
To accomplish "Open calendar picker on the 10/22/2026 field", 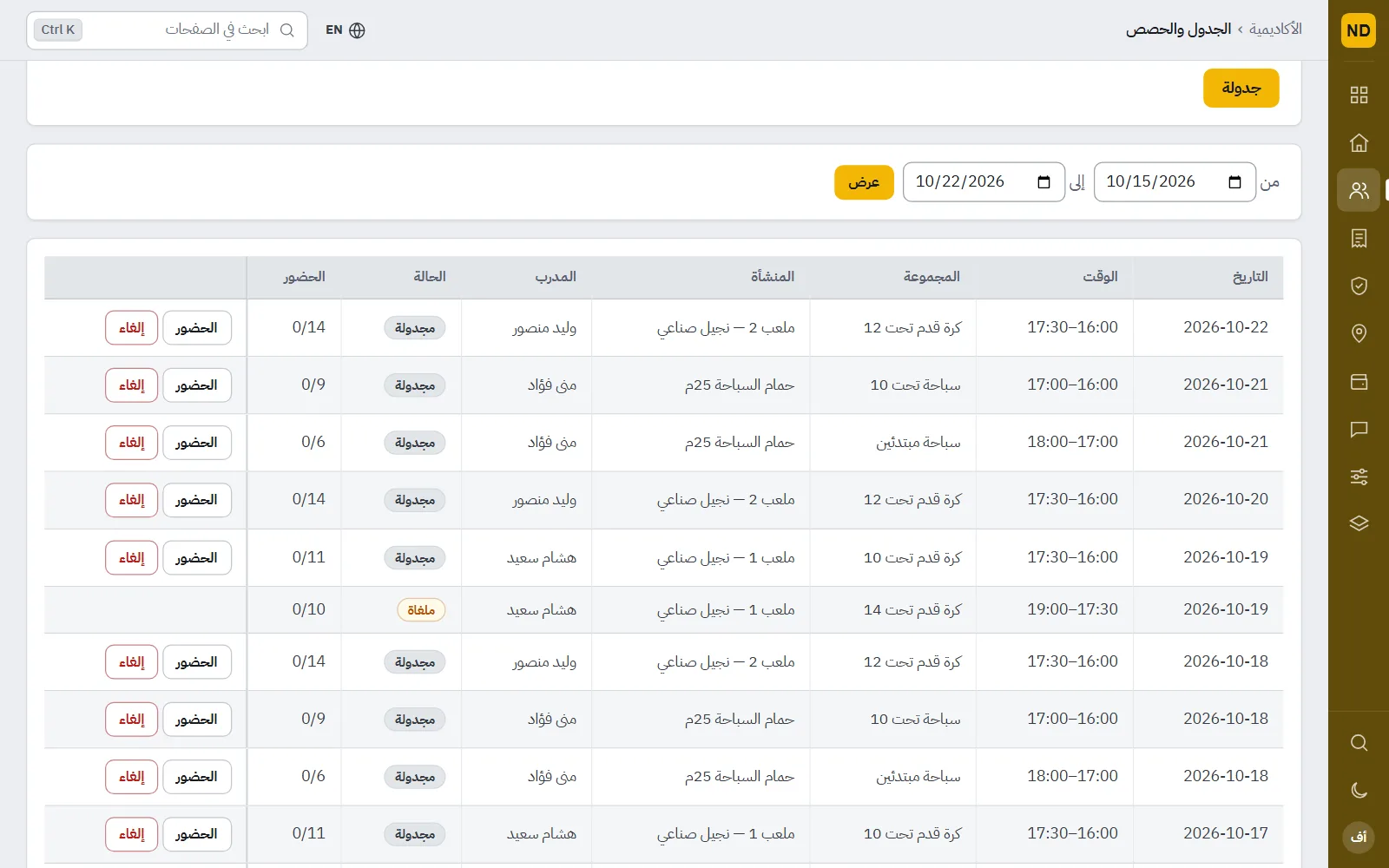I will click(1043, 182).
